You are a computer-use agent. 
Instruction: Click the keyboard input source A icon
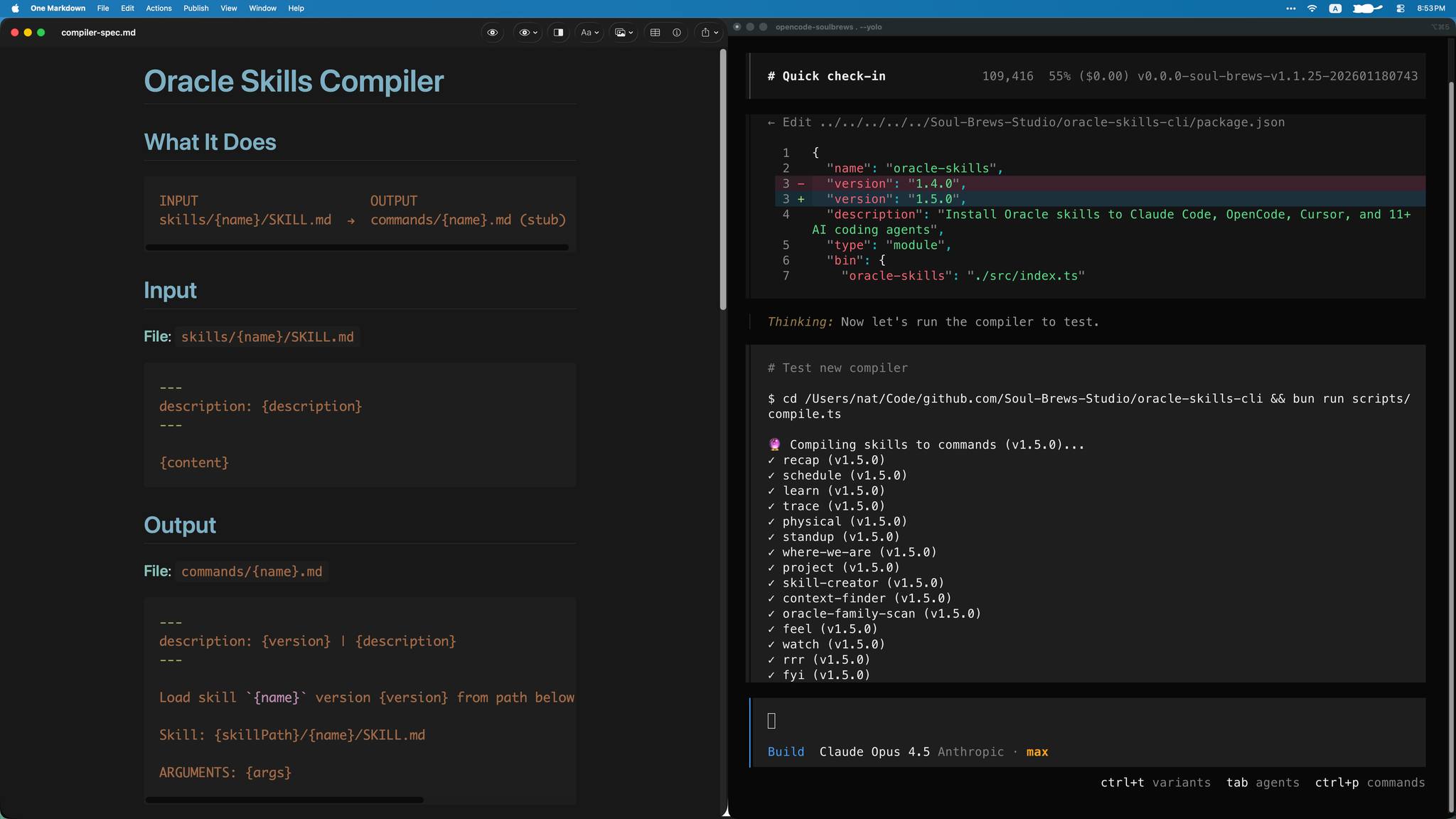coord(1335,9)
